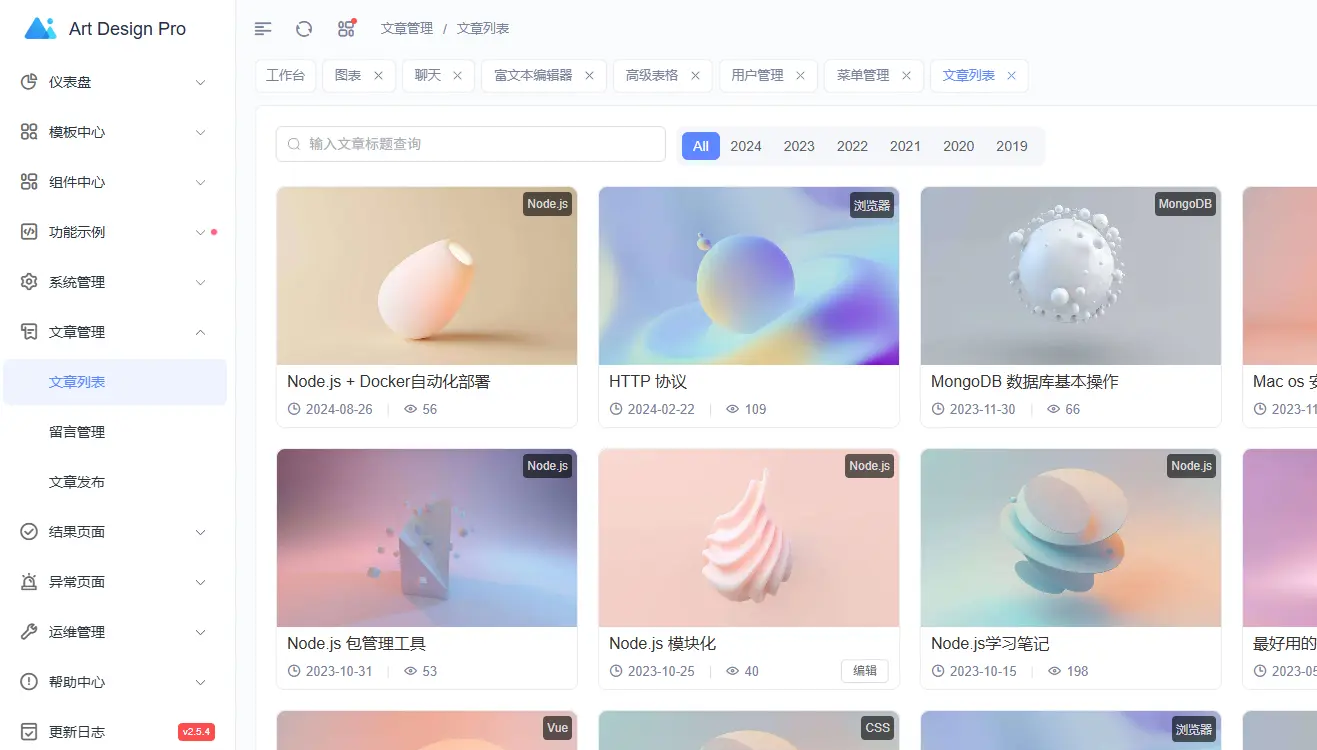Image resolution: width=1317 pixels, height=750 pixels.
Task: Open 帮助中心 via its info icon
Action: click(x=29, y=681)
